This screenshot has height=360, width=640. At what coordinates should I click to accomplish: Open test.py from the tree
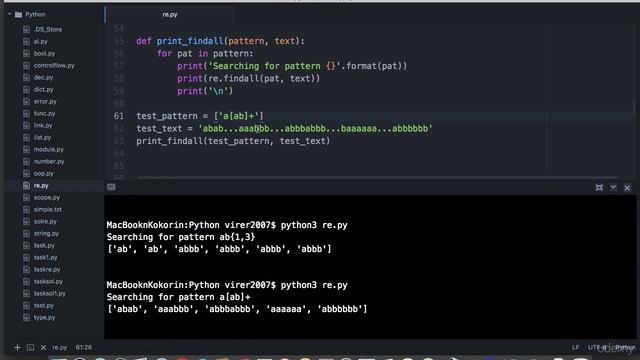pyautogui.click(x=43, y=306)
